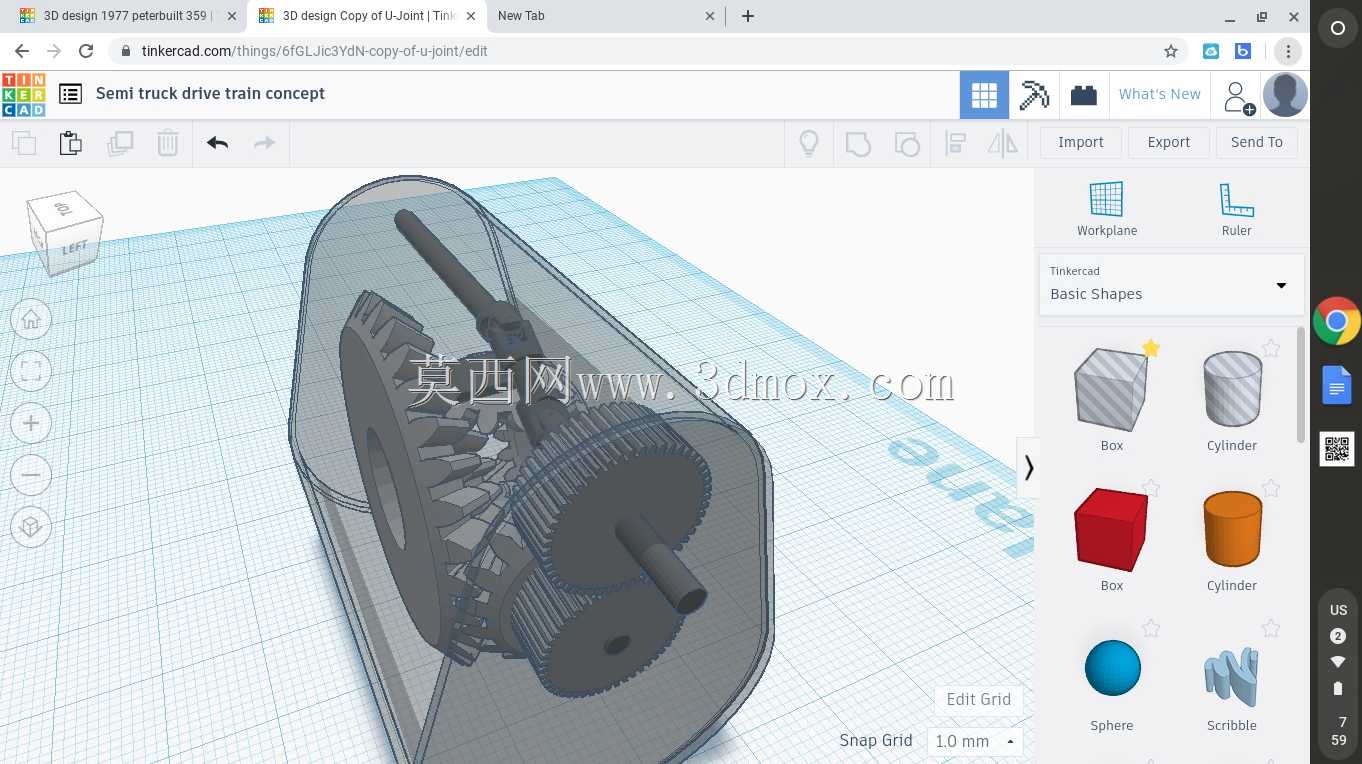Viewport: 1362px width, 764px height.
Task: Favorite the Sphere star
Action: pyautogui.click(x=1151, y=628)
